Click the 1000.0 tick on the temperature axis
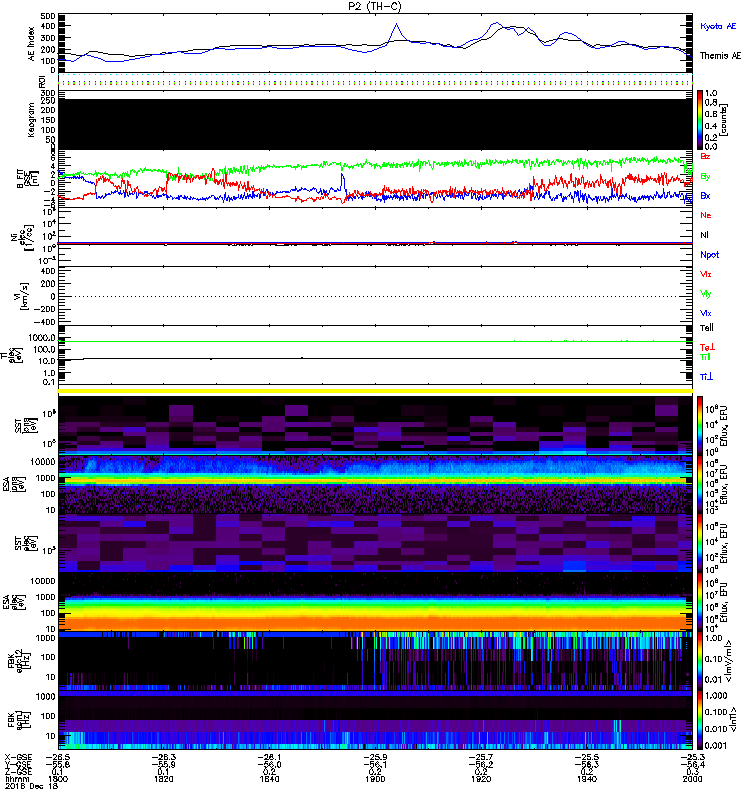This screenshot has width=750, height=800. [x=42, y=338]
